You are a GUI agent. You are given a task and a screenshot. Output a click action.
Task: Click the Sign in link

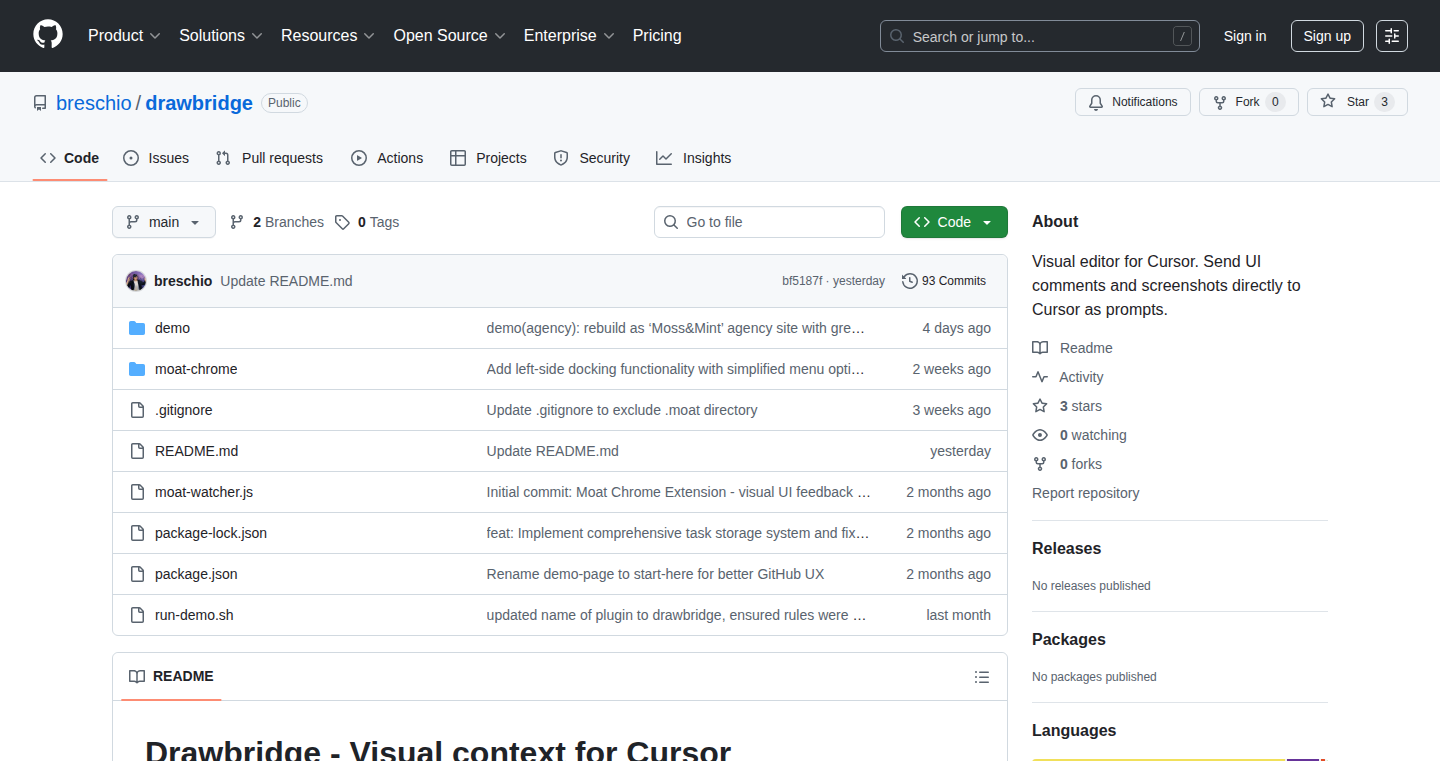click(1245, 36)
